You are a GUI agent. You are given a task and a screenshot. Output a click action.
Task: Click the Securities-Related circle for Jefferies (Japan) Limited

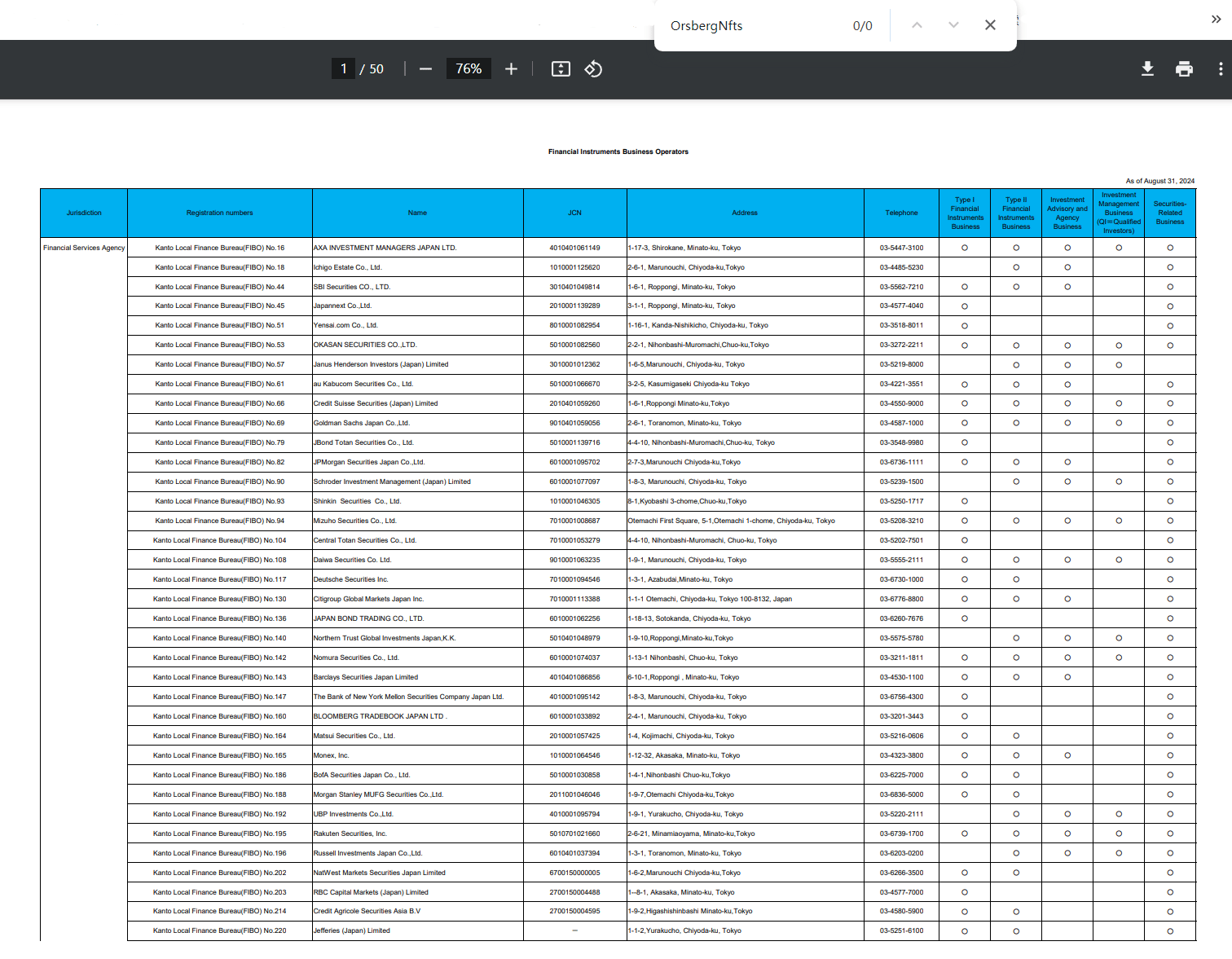coord(1170,931)
